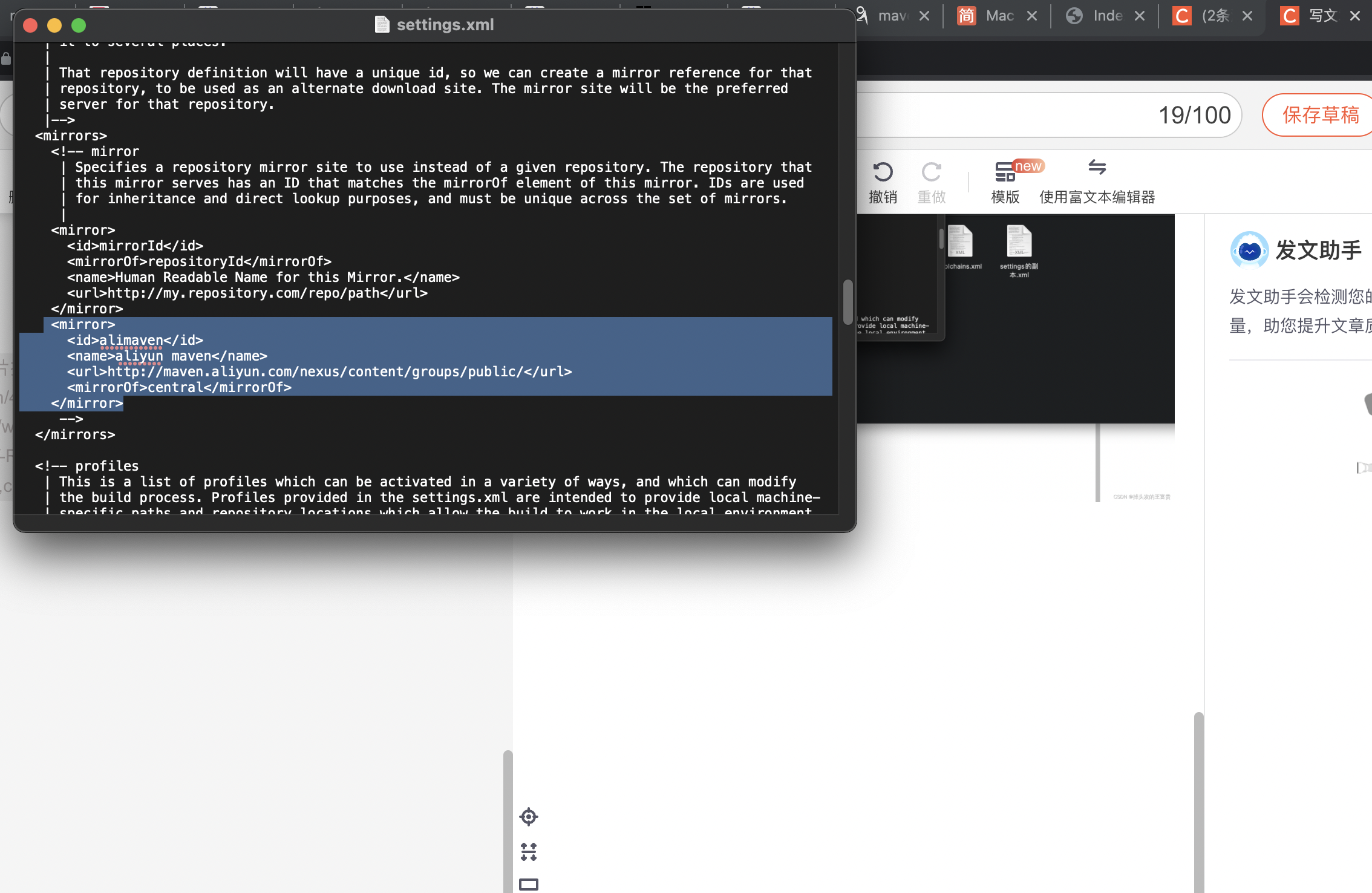Click the '</mirrors>' closing tag line

[75, 435]
